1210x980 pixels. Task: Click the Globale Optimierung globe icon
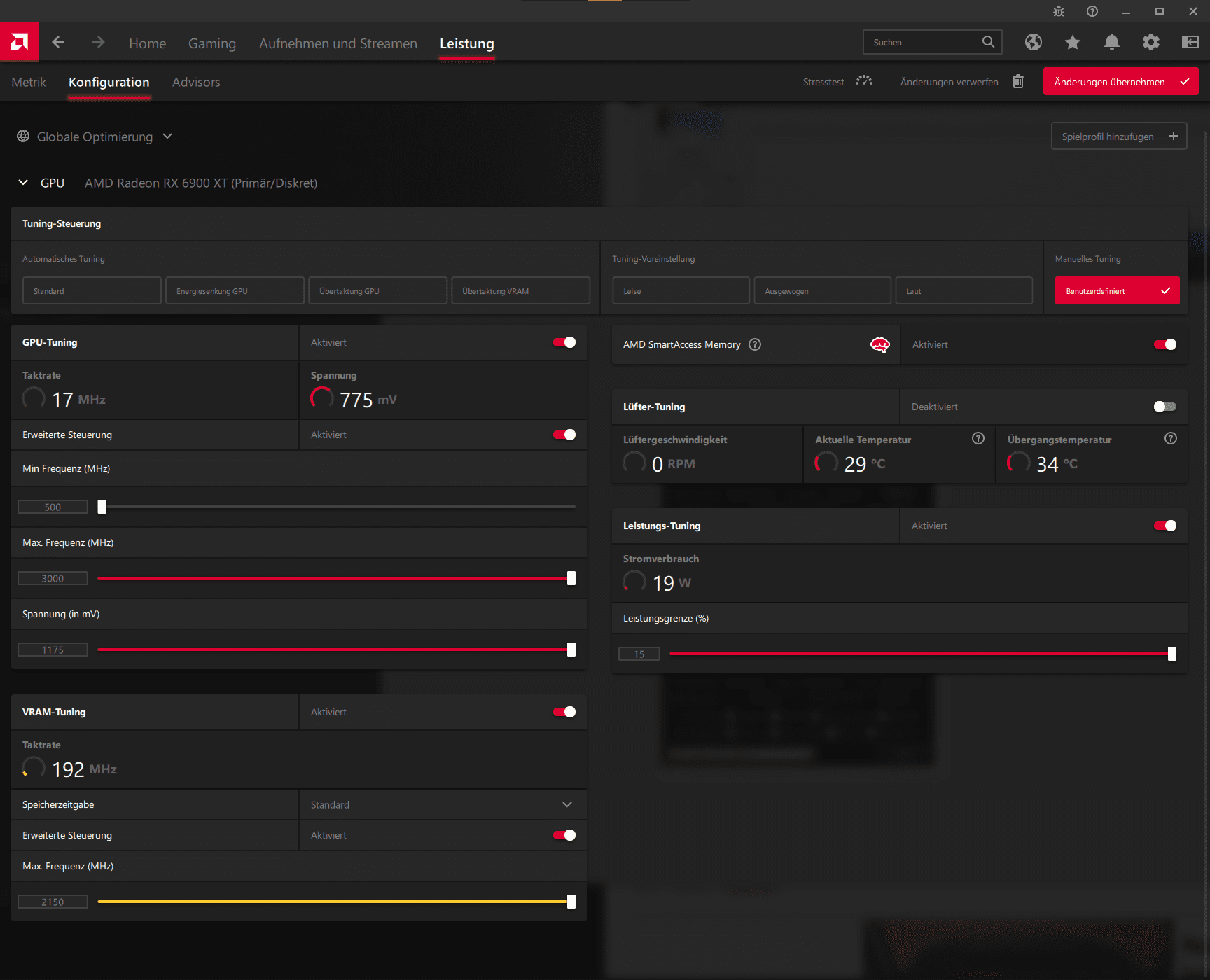click(23, 136)
